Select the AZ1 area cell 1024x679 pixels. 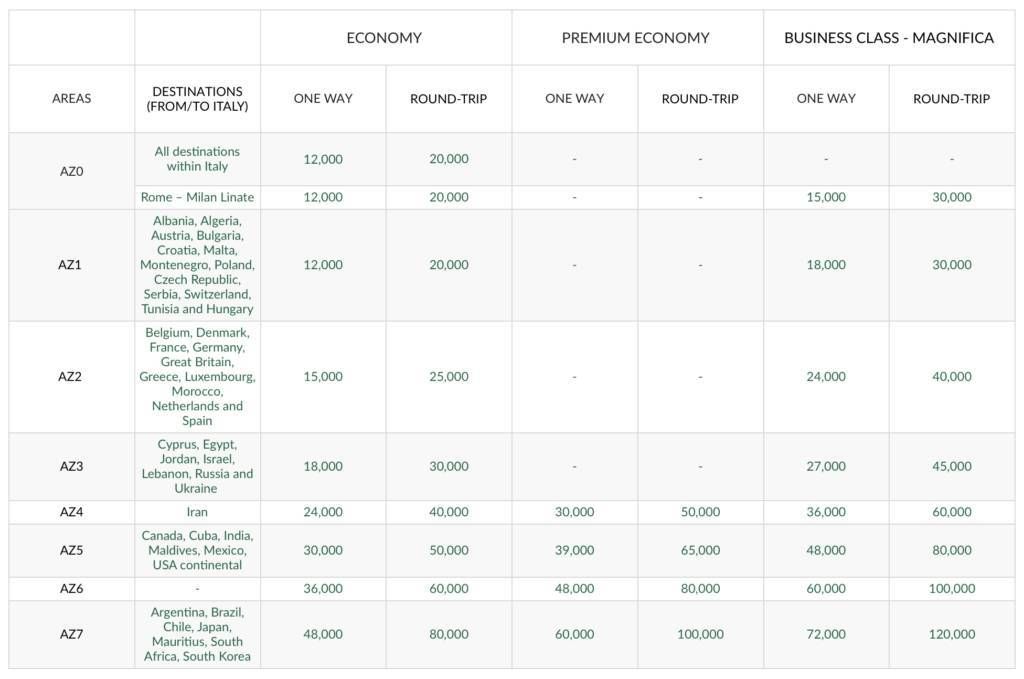[x=71, y=264]
